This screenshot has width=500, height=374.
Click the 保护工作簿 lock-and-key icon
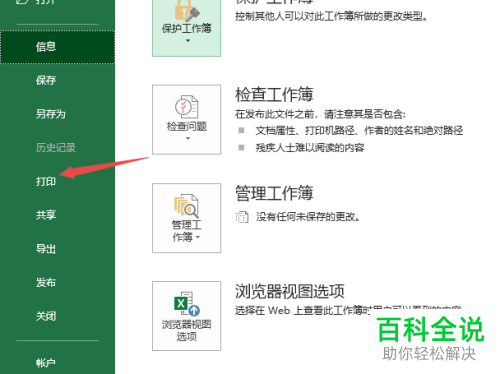[187, 10]
